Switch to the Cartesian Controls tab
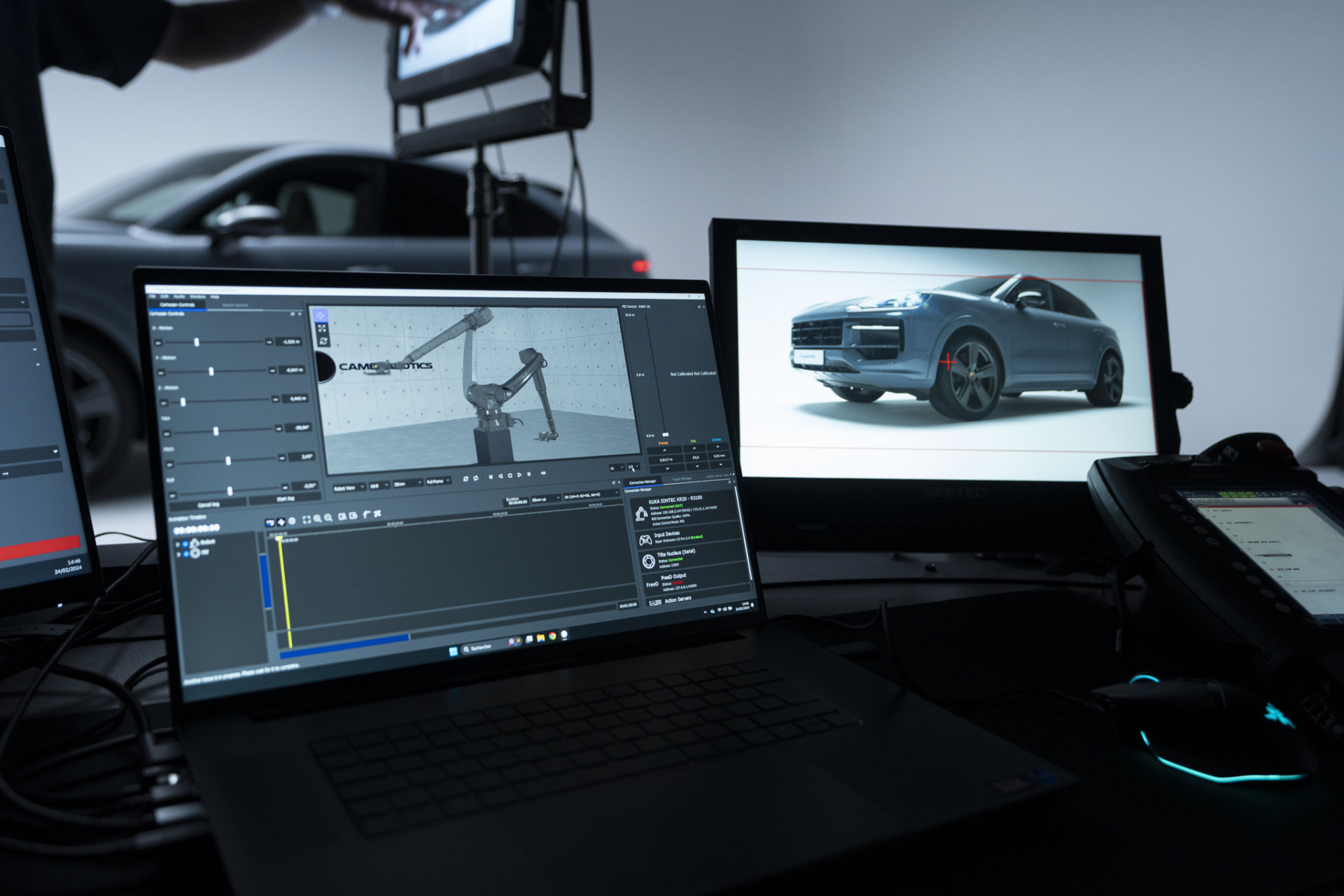Image resolution: width=1344 pixels, height=896 pixels. (177, 304)
